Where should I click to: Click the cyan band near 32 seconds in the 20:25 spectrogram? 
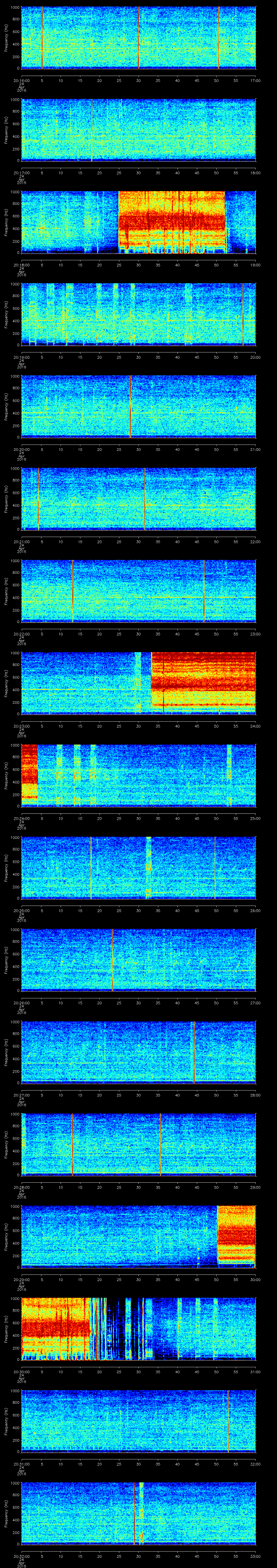click(148, 868)
